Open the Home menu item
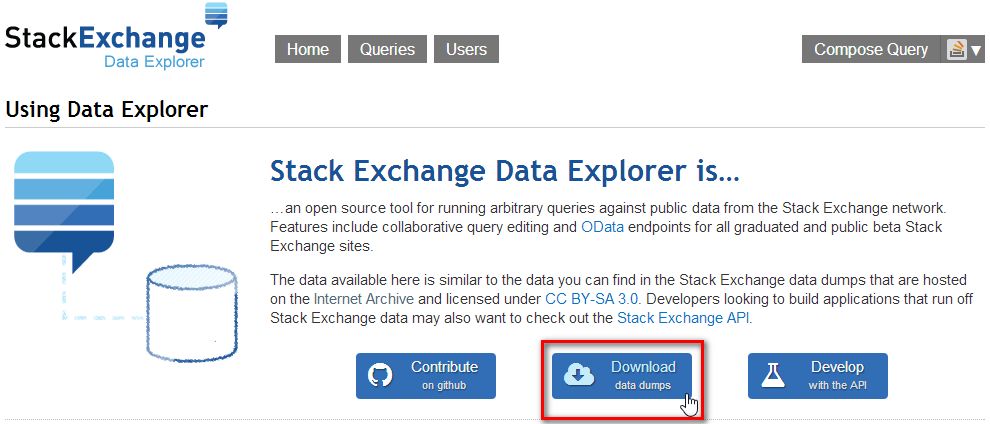 (307, 49)
